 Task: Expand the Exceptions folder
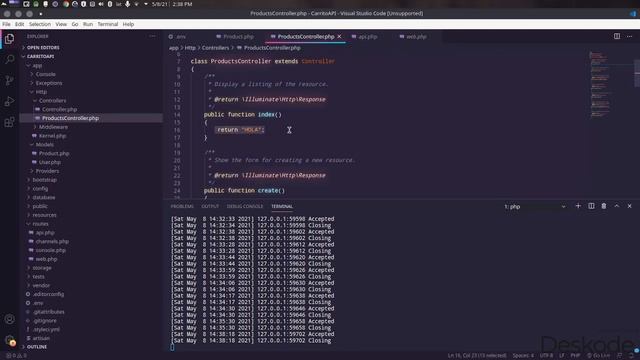click(49, 83)
